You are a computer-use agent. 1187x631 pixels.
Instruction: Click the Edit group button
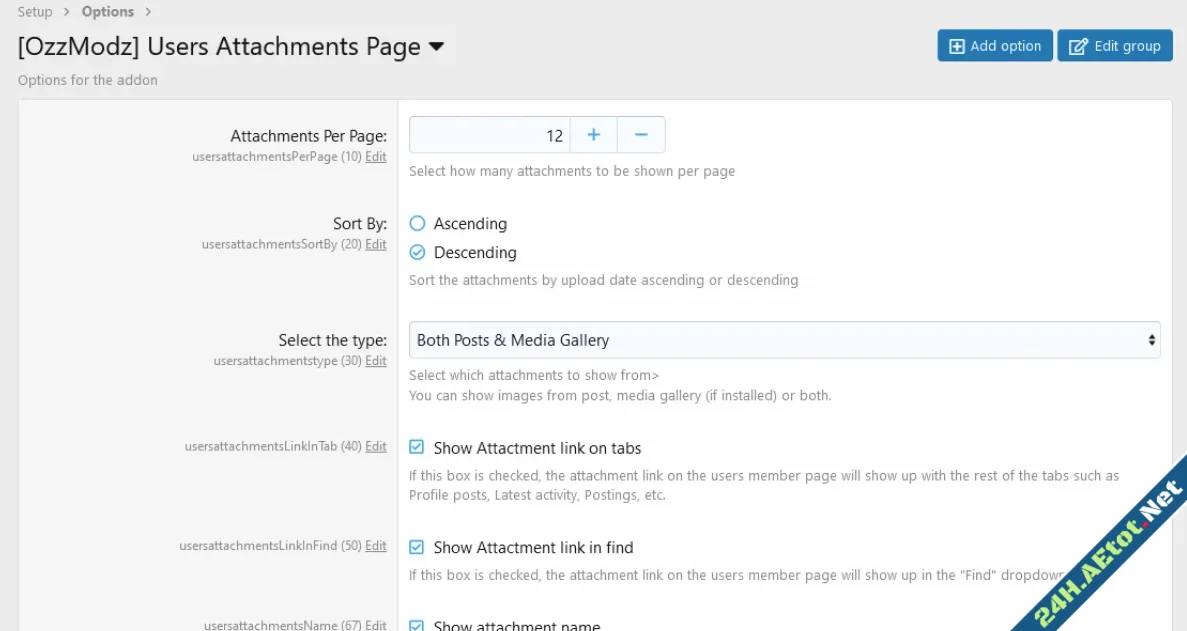point(1114,46)
